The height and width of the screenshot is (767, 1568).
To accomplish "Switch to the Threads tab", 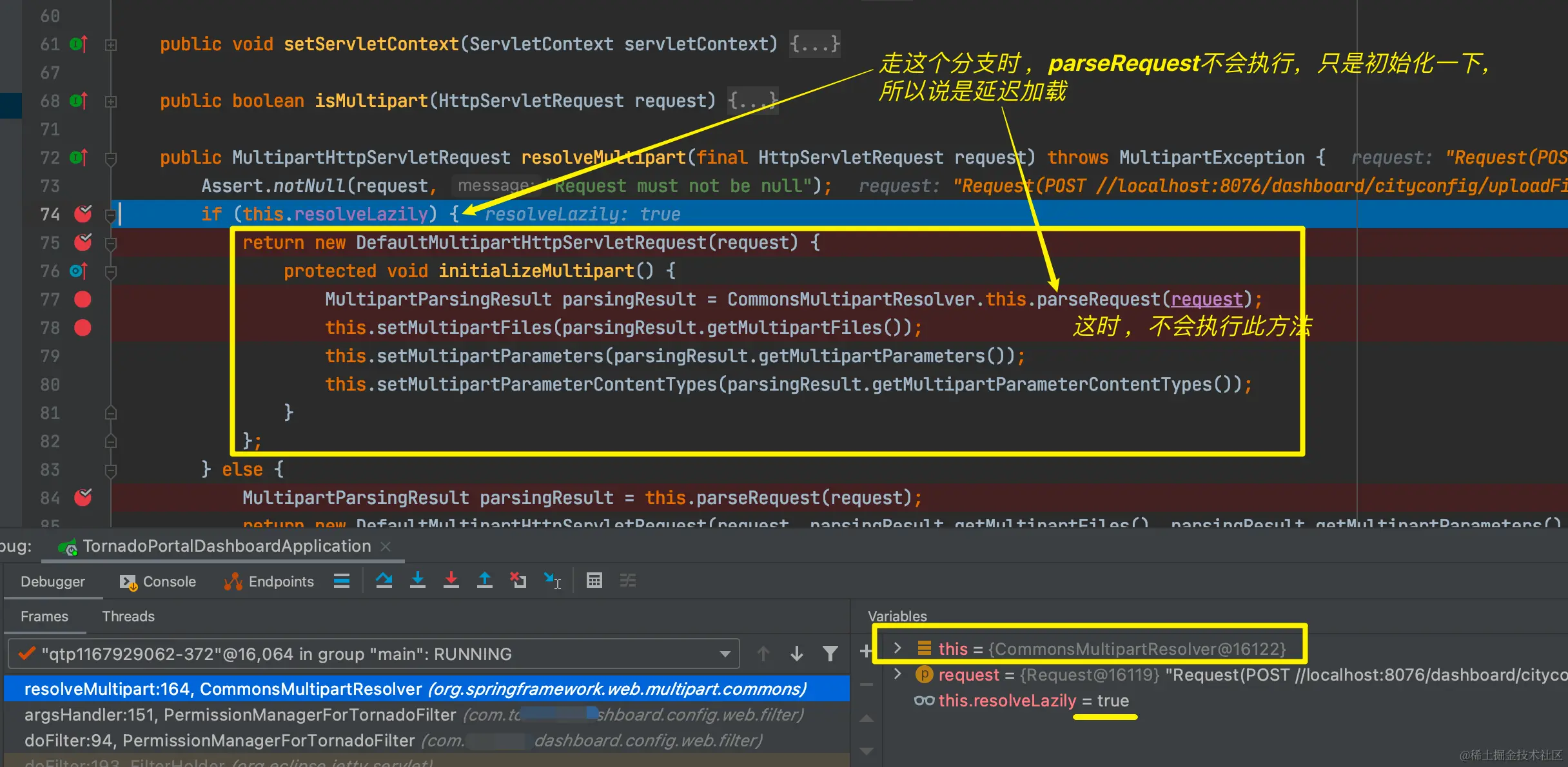I will pos(128,617).
